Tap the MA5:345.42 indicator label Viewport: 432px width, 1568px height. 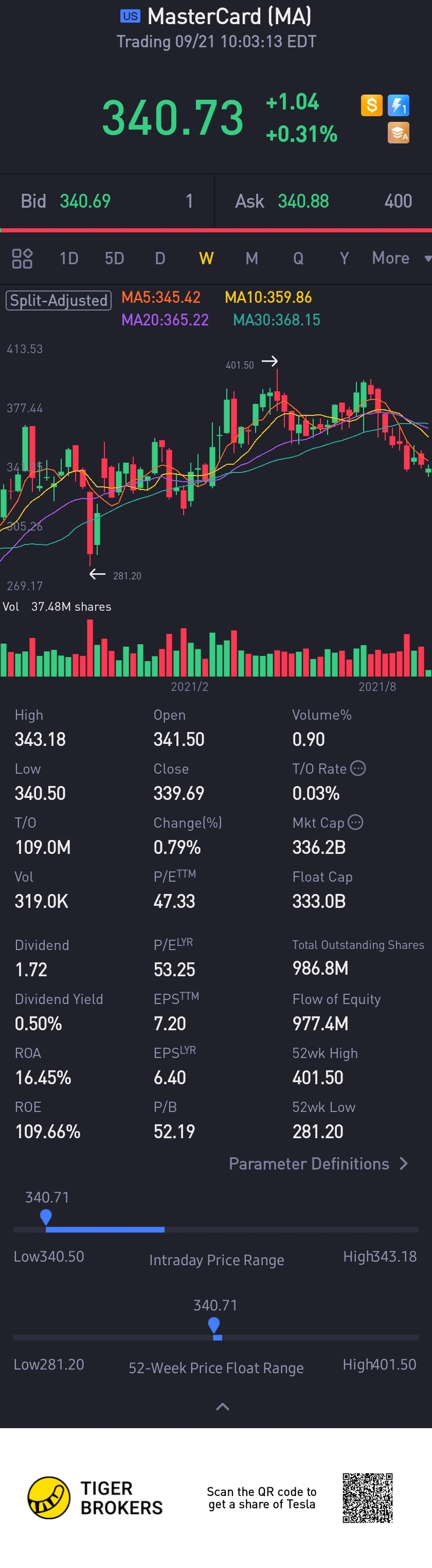(161, 297)
